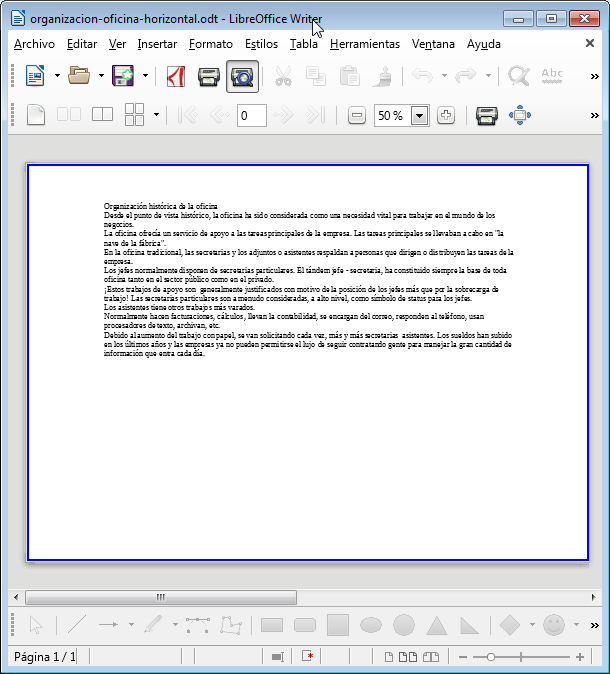The image size is (610, 674).
Task: Click the Redo arrow icon
Action: pyautogui.click(x=466, y=76)
